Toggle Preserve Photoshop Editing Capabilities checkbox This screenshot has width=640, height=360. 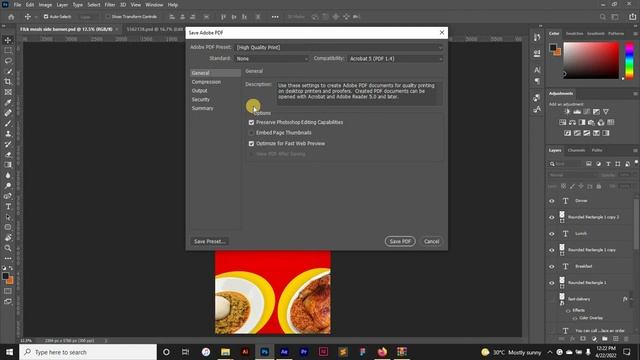[251, 122]
